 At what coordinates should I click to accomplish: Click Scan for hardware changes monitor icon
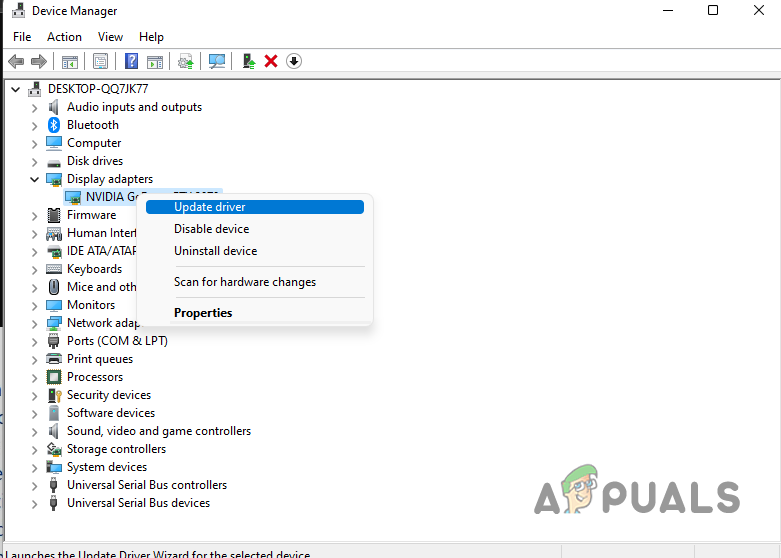coord(217,62)
